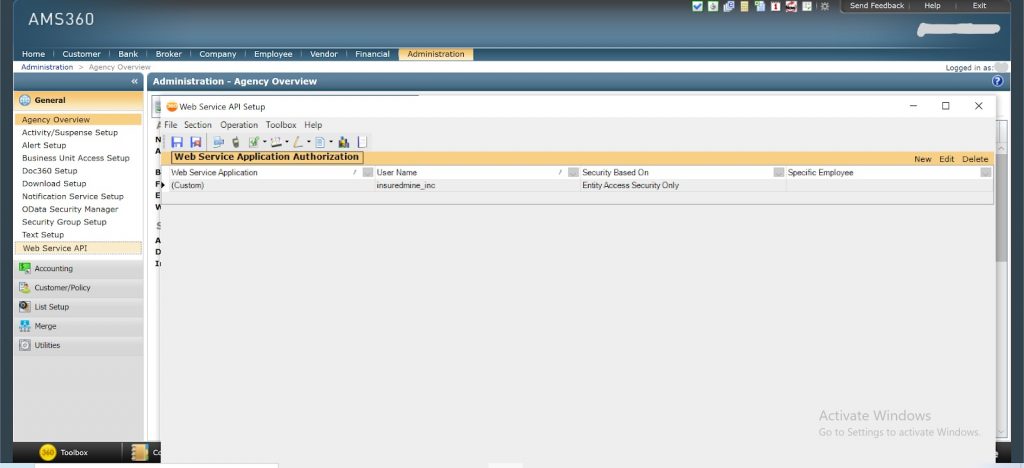The height and width of the screenshot is (468, 1024).
Task: Click blue checkmark icon in top header
Action: tap(697, 6)
